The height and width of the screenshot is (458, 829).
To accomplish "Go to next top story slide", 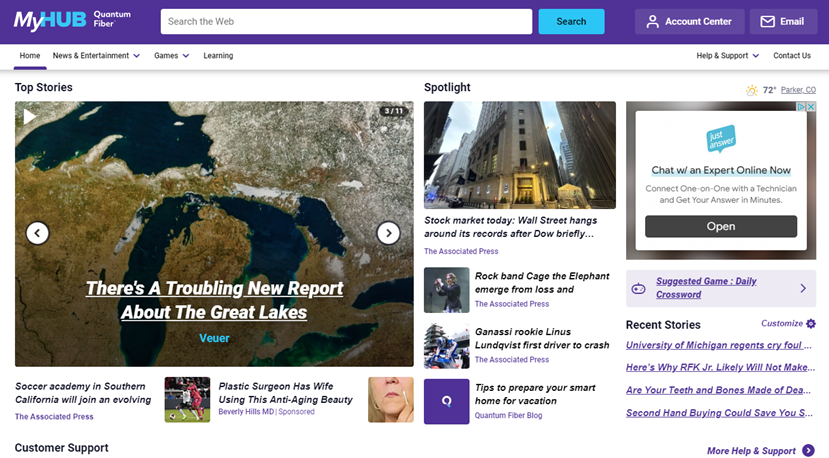I will (388, 233).
